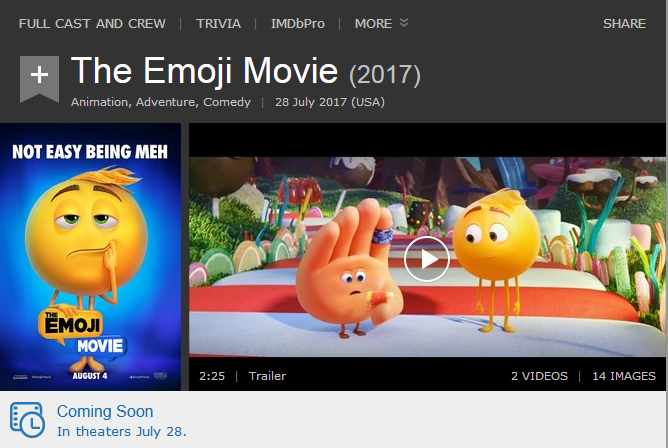Click the 2:25 duration text
The height and width of the screenshot is (448, 668).
[x=212, y=376]
